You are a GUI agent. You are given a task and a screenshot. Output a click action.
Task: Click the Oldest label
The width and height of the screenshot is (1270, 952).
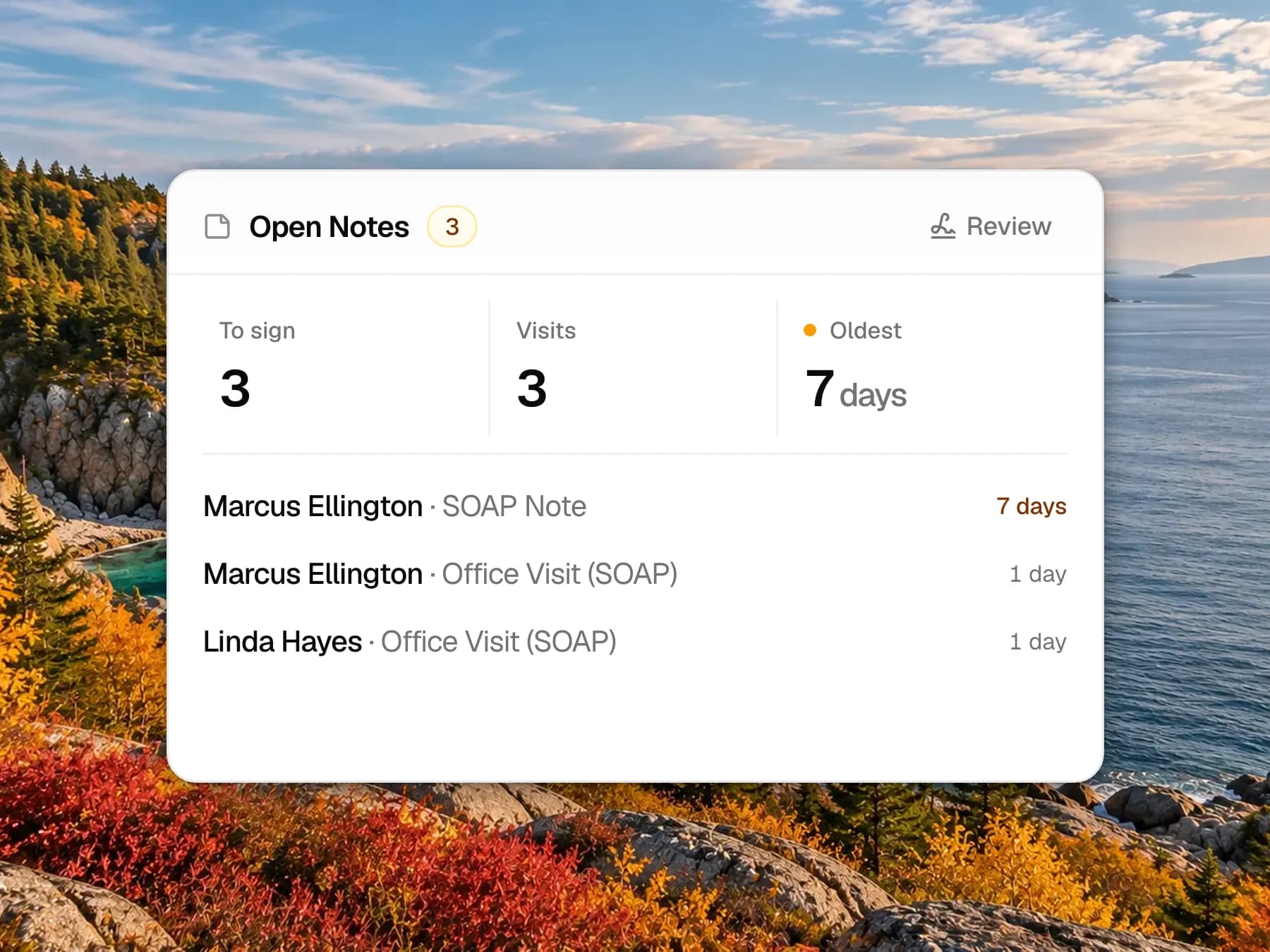tap(865, 331)
